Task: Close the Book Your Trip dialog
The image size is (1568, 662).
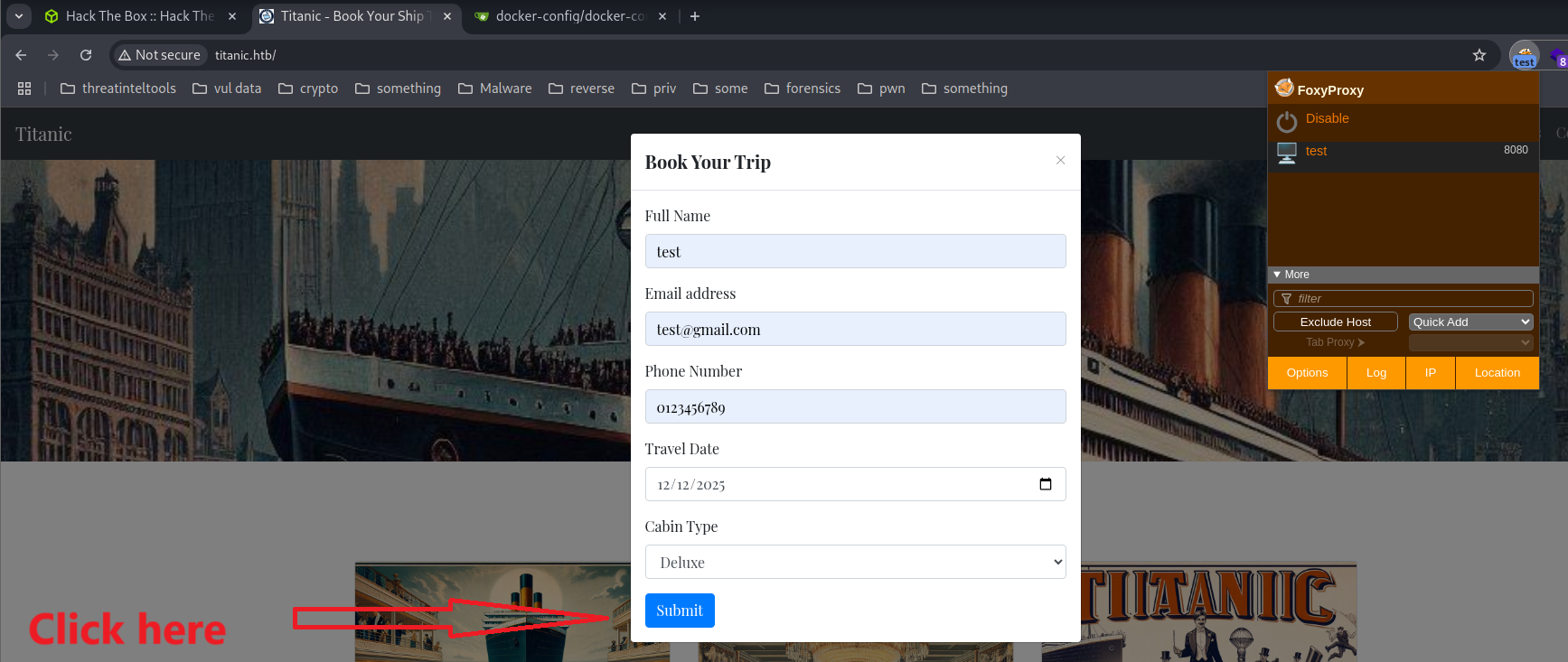Action: [1060, 161]
